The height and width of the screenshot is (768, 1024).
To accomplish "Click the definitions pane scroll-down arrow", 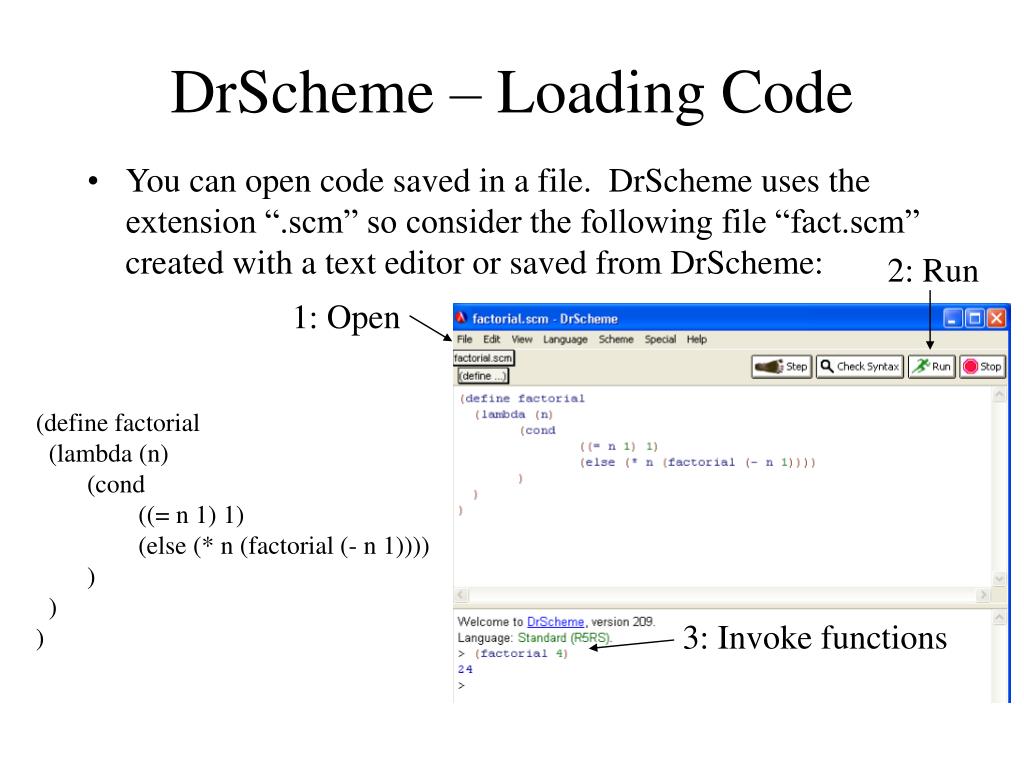I will point(999,579).
